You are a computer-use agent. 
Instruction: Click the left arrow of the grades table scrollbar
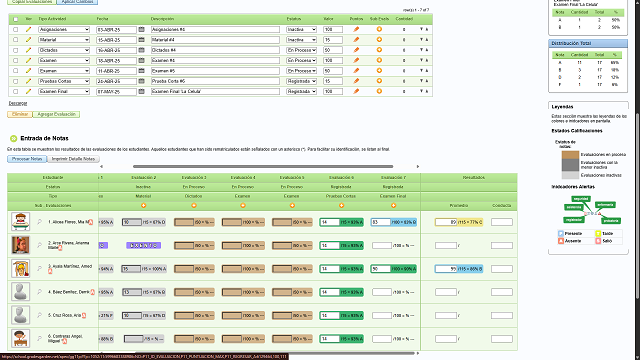101,167
